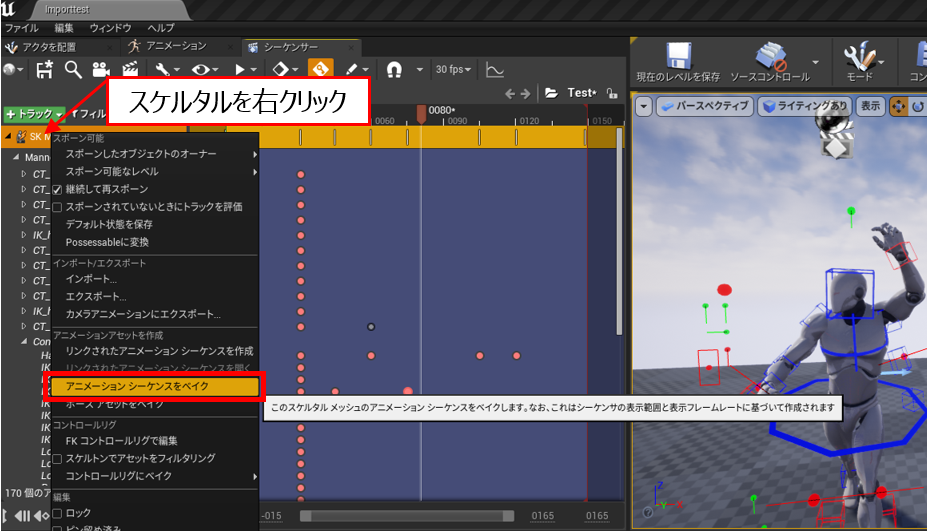The image size is (927, 531).
Task: Expand the first CT_ track row
Action: point(24,174)
